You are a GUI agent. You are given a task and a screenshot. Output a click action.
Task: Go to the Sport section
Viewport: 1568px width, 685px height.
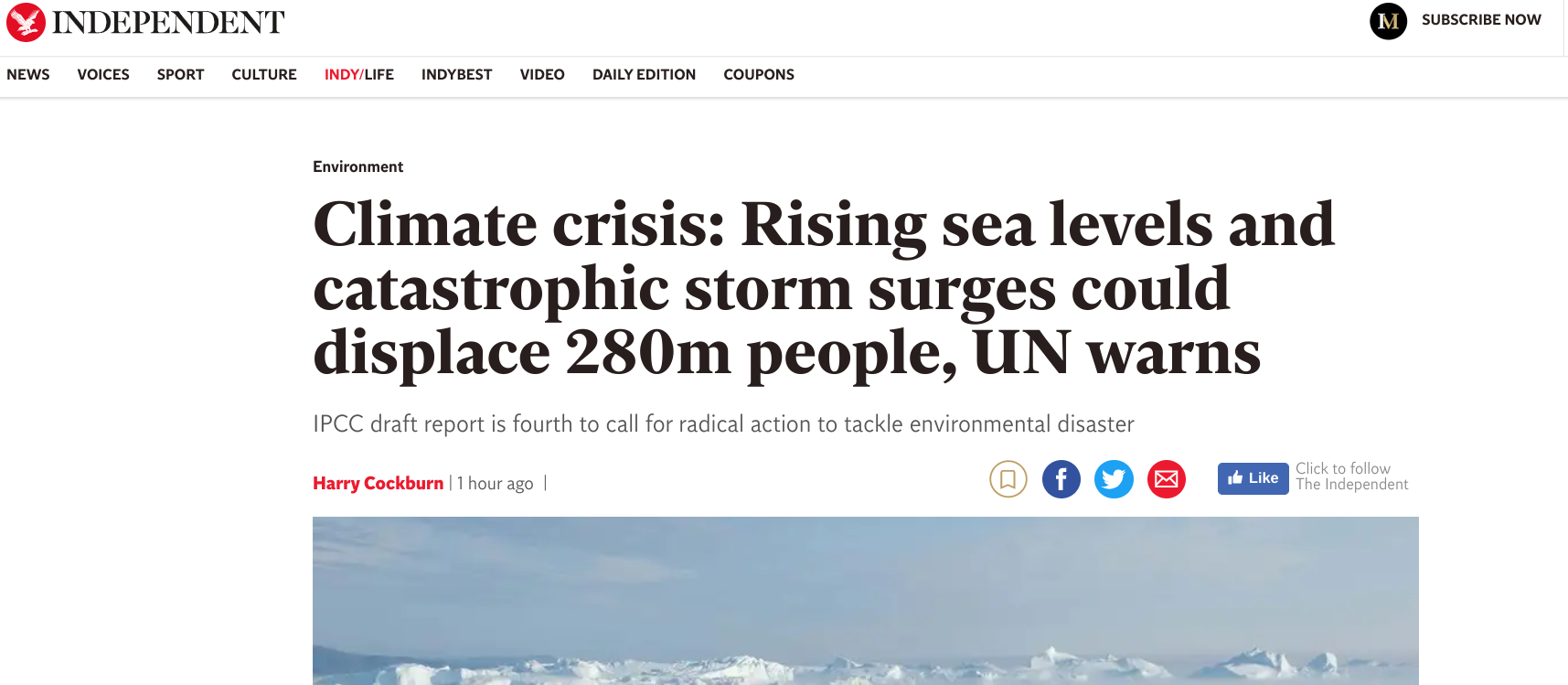180,75
